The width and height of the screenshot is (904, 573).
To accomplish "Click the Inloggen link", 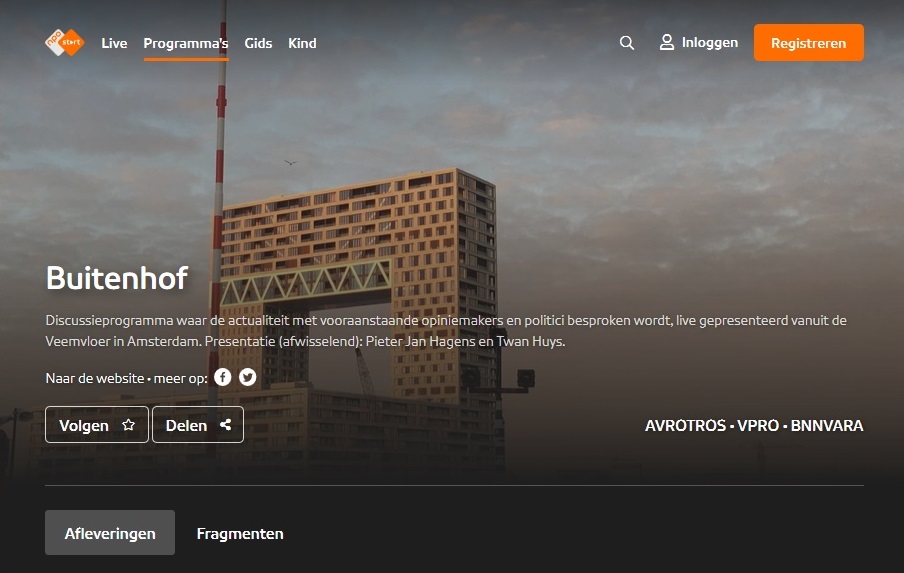I will coord(710,43).
